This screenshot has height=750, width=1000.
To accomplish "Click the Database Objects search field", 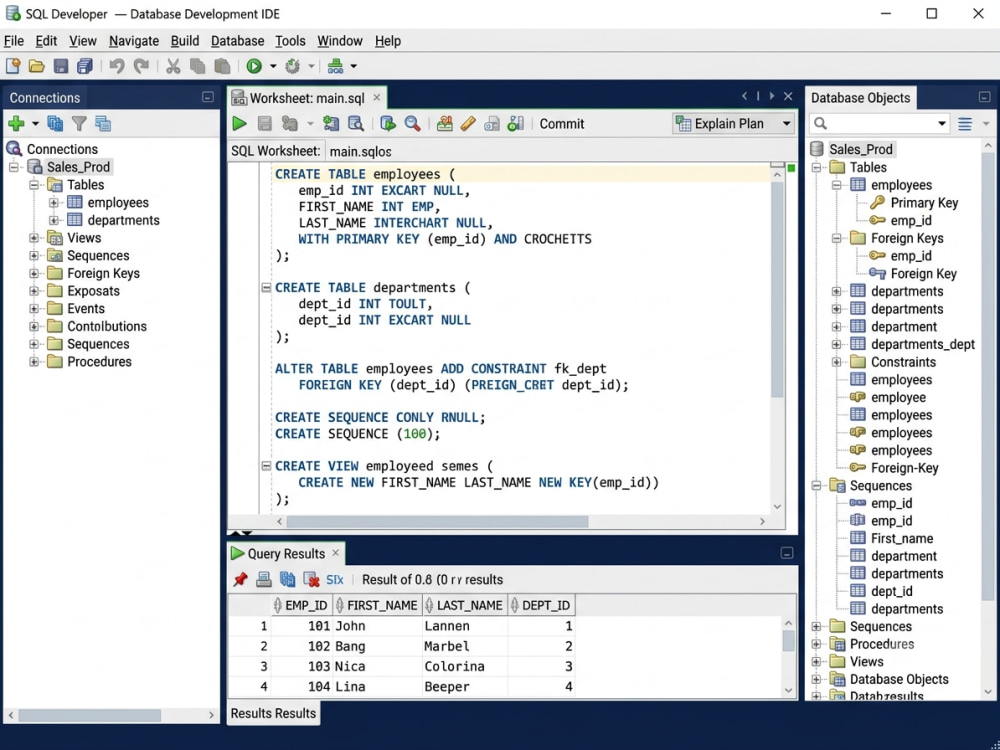I will 879,124.
